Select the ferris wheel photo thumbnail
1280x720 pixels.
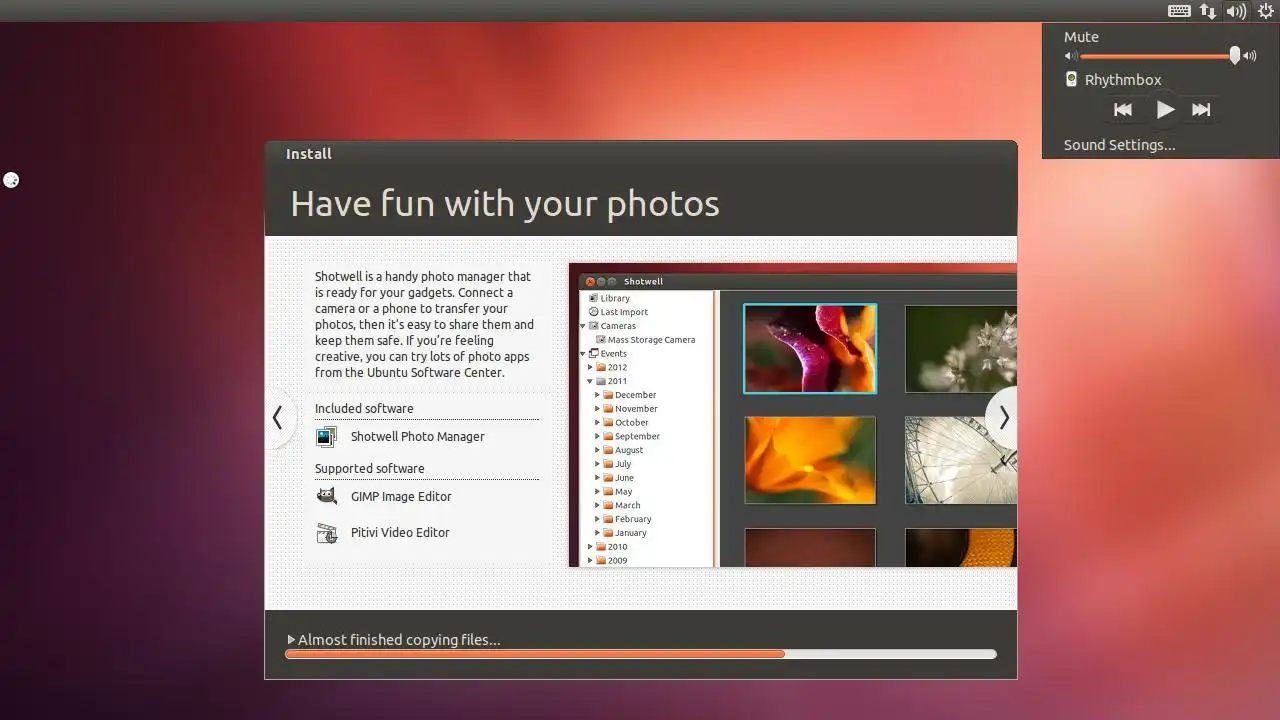pyautogui.click(x=961, y=460)
